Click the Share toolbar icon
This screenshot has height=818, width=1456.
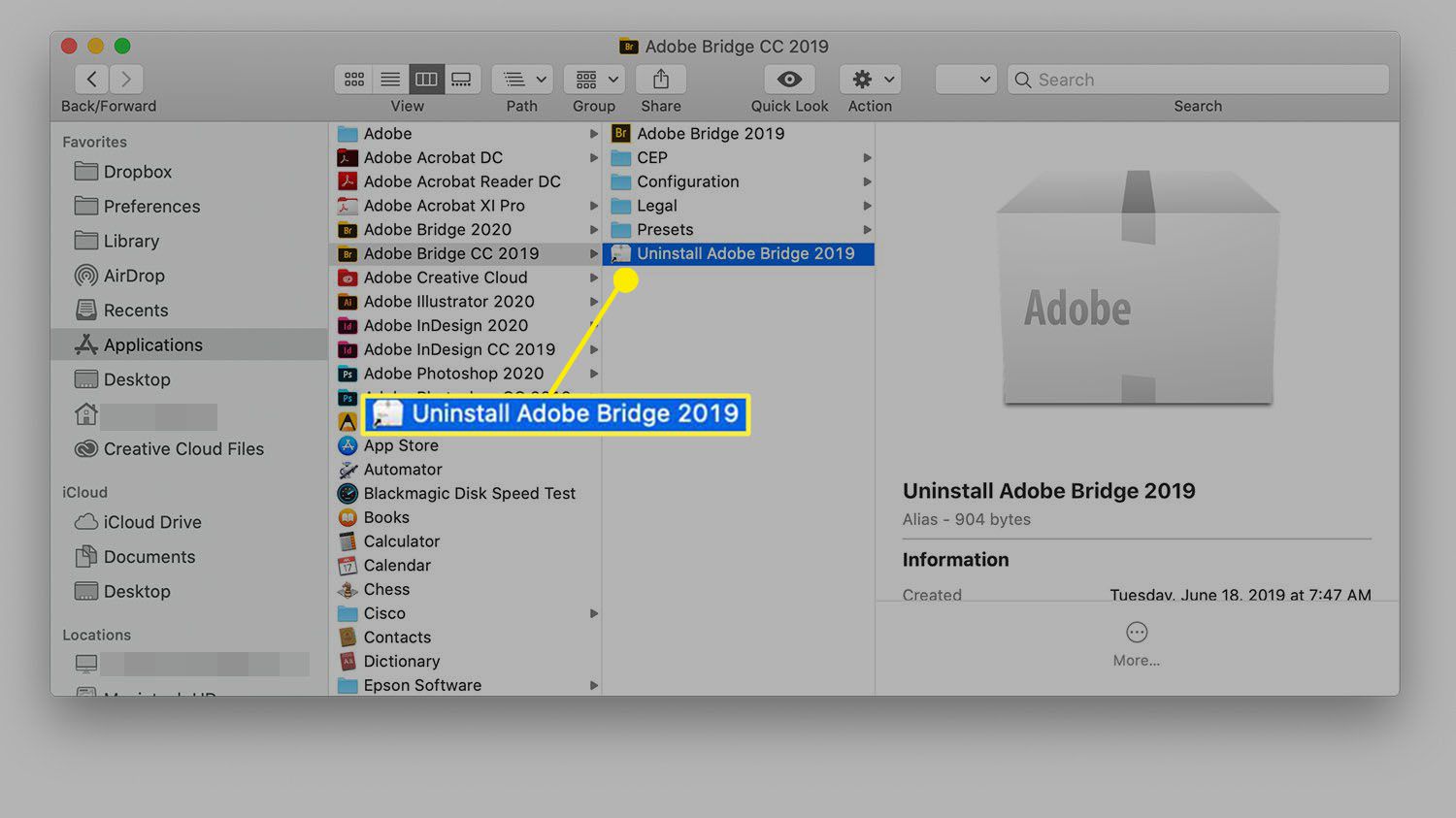click(x=660, y=79)
